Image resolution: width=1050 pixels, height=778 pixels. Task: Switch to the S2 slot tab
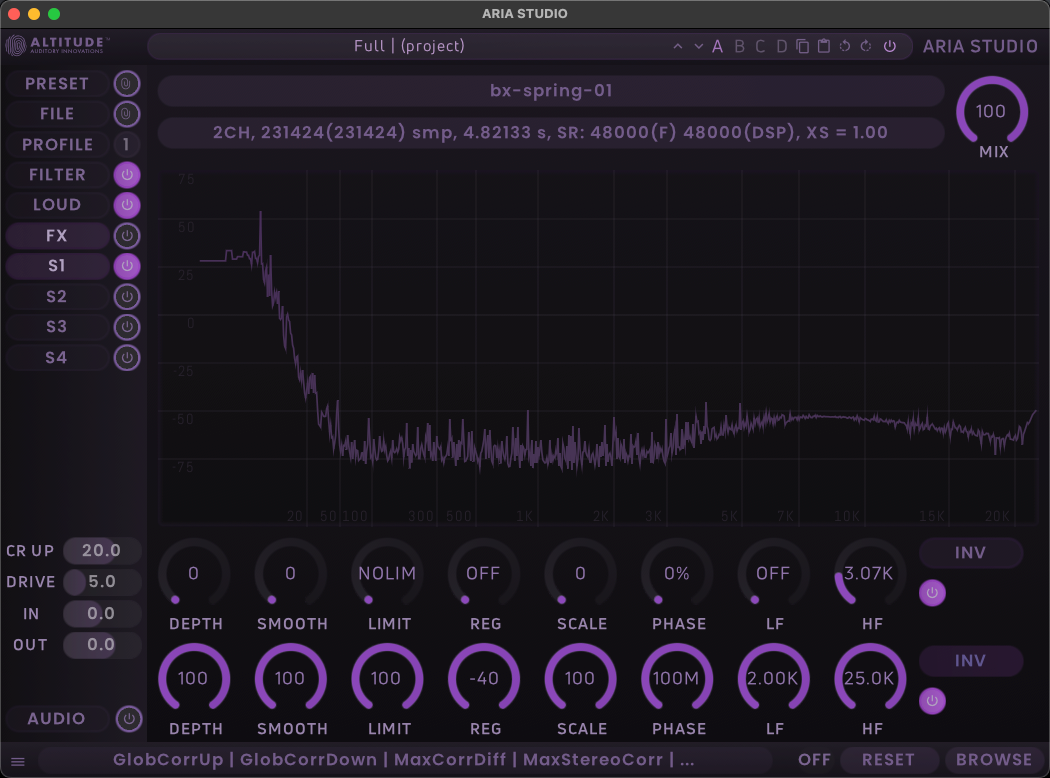tap(57, 297)
